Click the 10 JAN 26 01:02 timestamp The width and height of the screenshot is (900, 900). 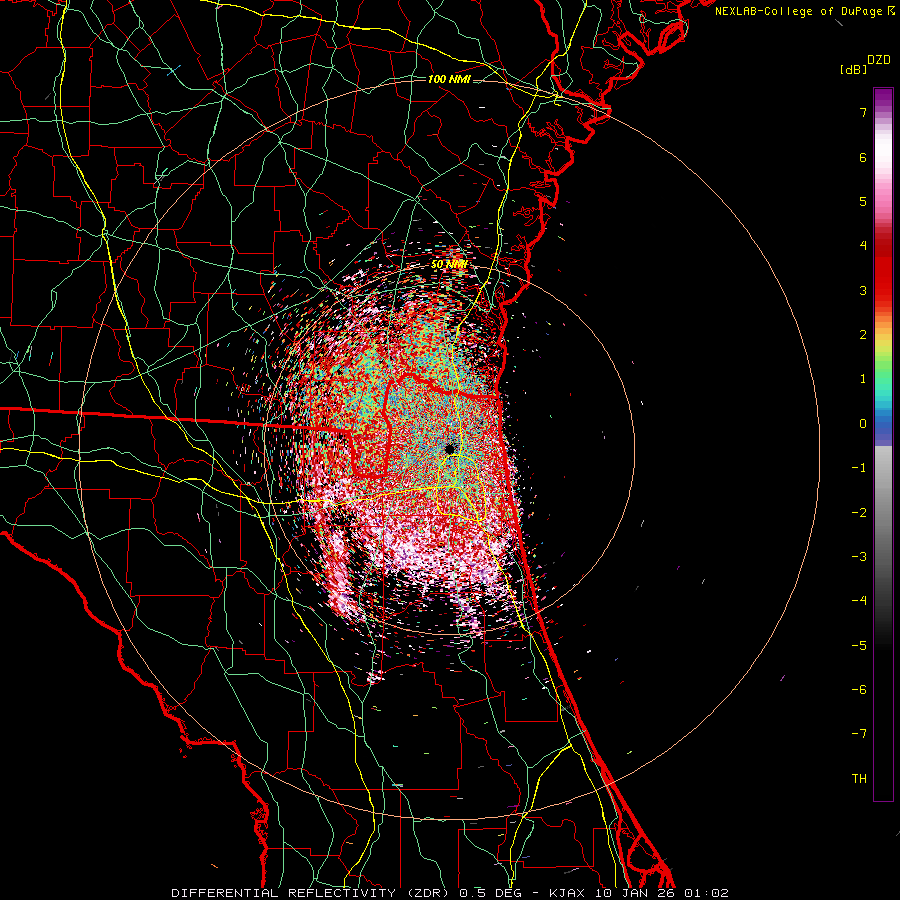click(x=663, y=893)
